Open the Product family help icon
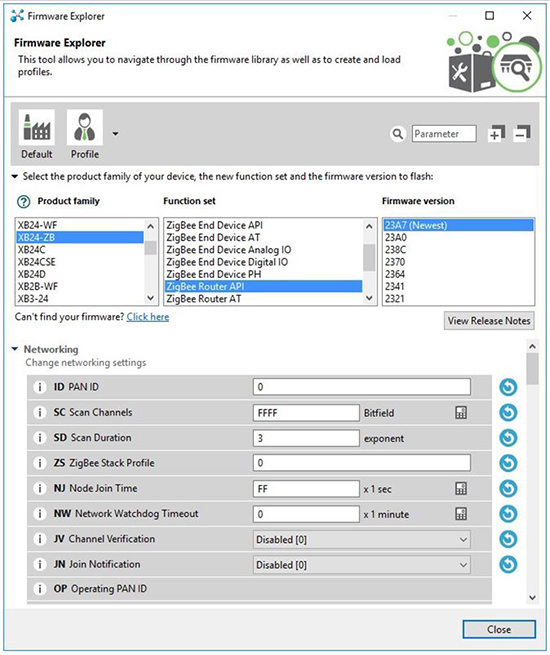550x655 pixels. point(23,202)
